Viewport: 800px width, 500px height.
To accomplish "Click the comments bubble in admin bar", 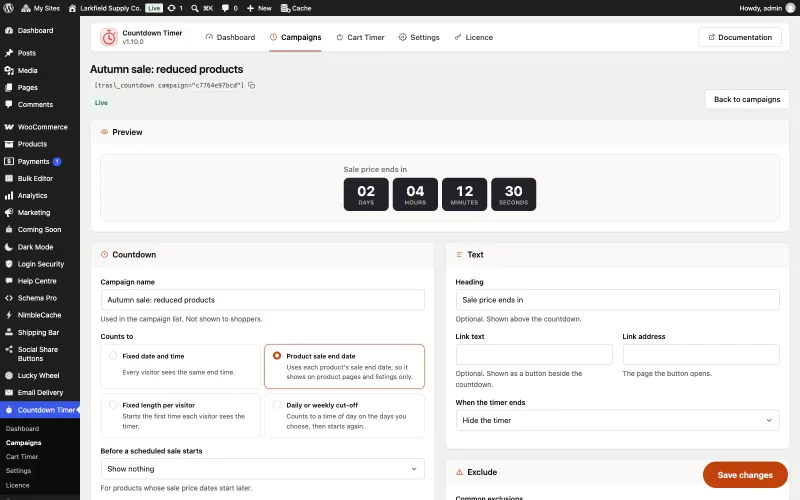I will coord(230,8).
